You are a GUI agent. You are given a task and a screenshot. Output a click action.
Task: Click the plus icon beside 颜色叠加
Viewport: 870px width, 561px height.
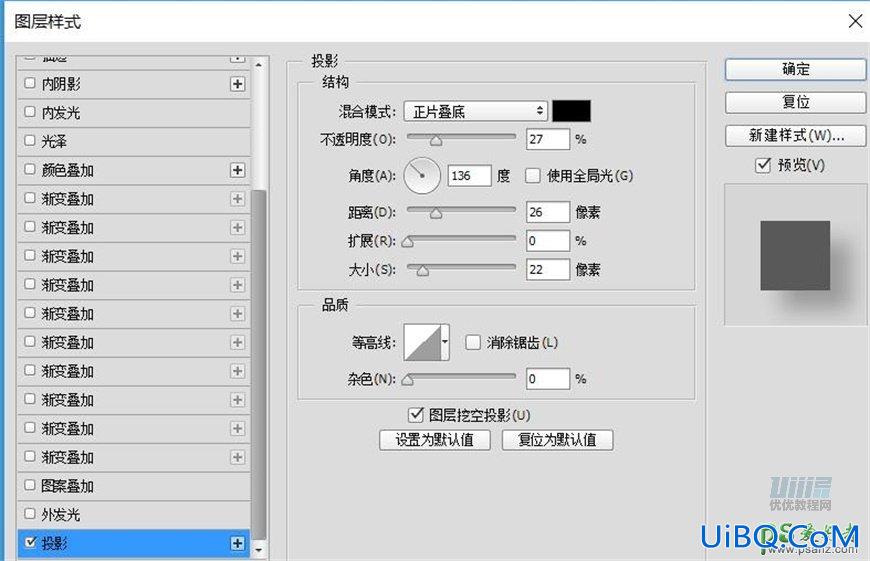237,170
